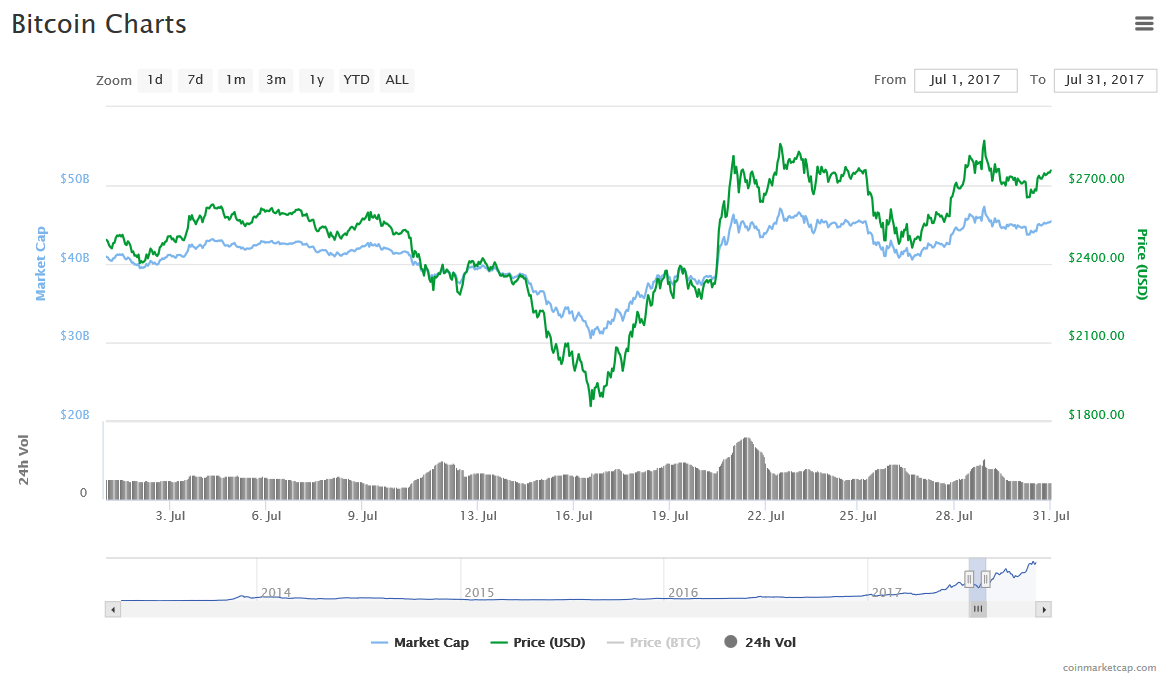The height and width of the screenshot is (676, 1167).
Task: Click the 2015 label in navigator
Action: (479, 593)
